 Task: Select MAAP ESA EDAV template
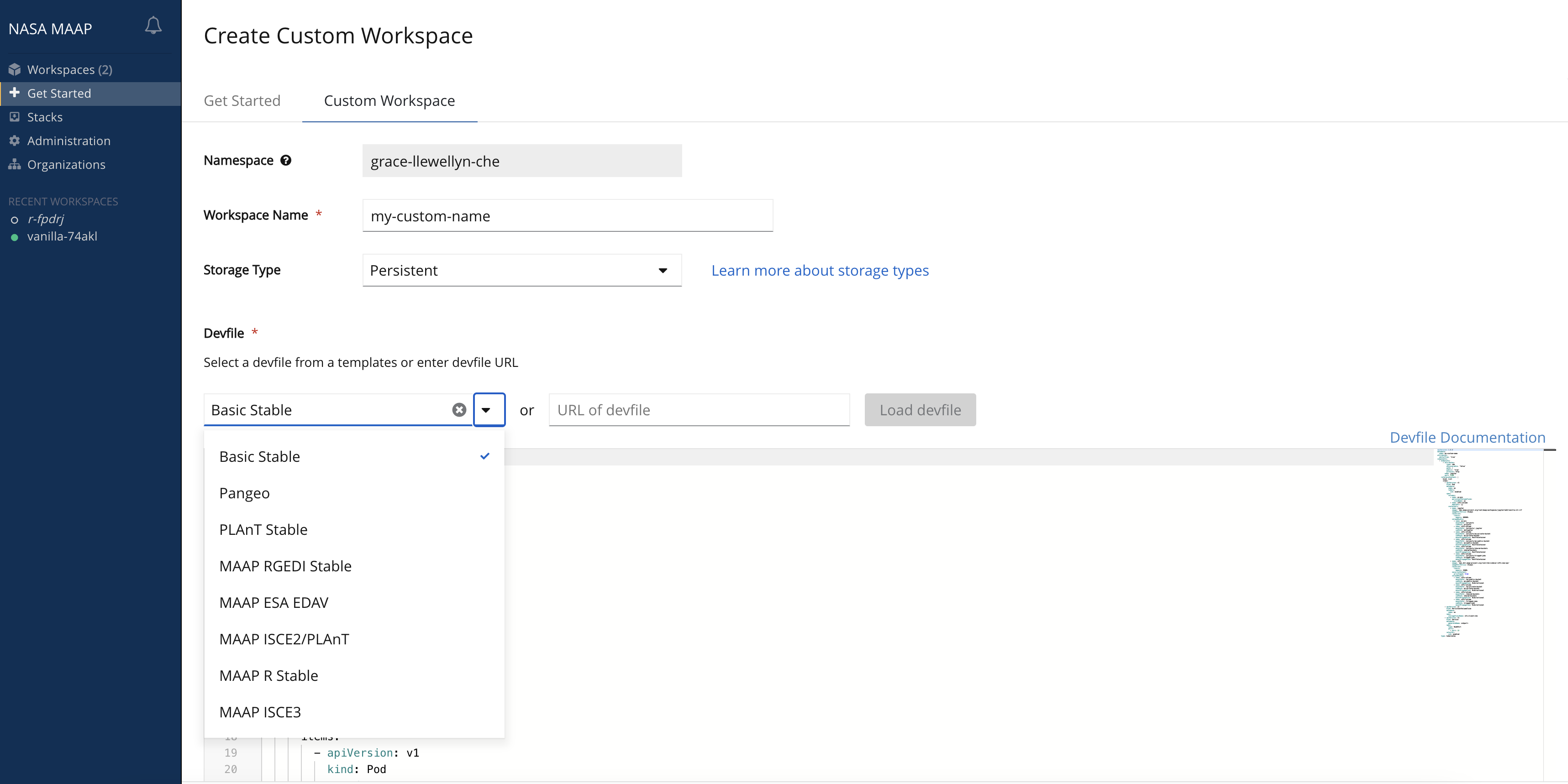point(354,602)
